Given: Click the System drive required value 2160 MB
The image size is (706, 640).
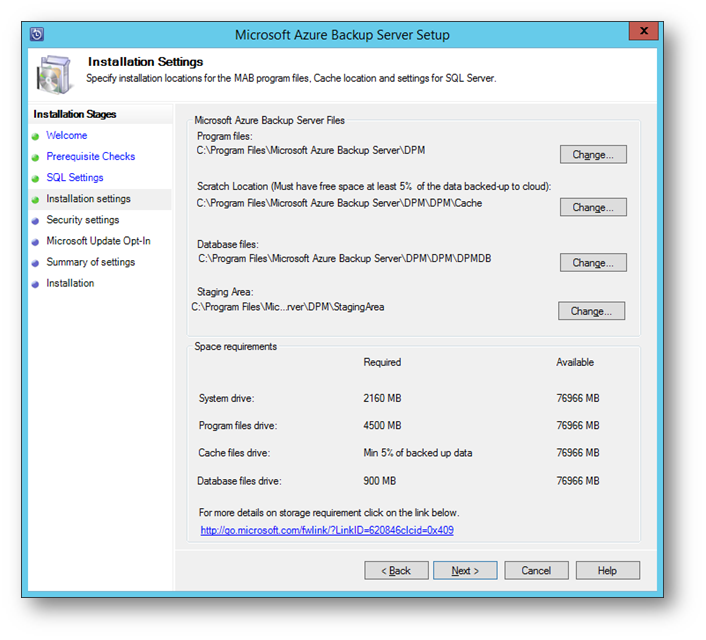Looking at the screenshot, I should tap(382, 398).
